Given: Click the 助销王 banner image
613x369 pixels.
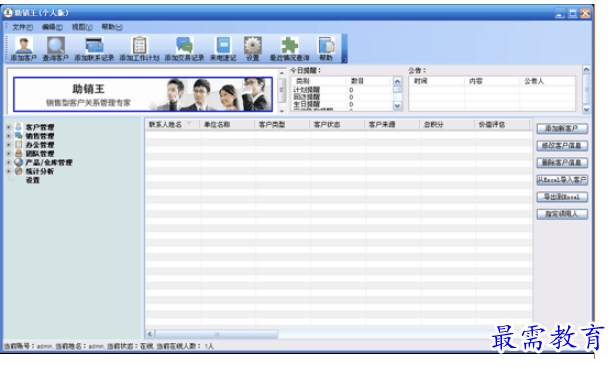Looking at the screenshot, I should (143, 94).
